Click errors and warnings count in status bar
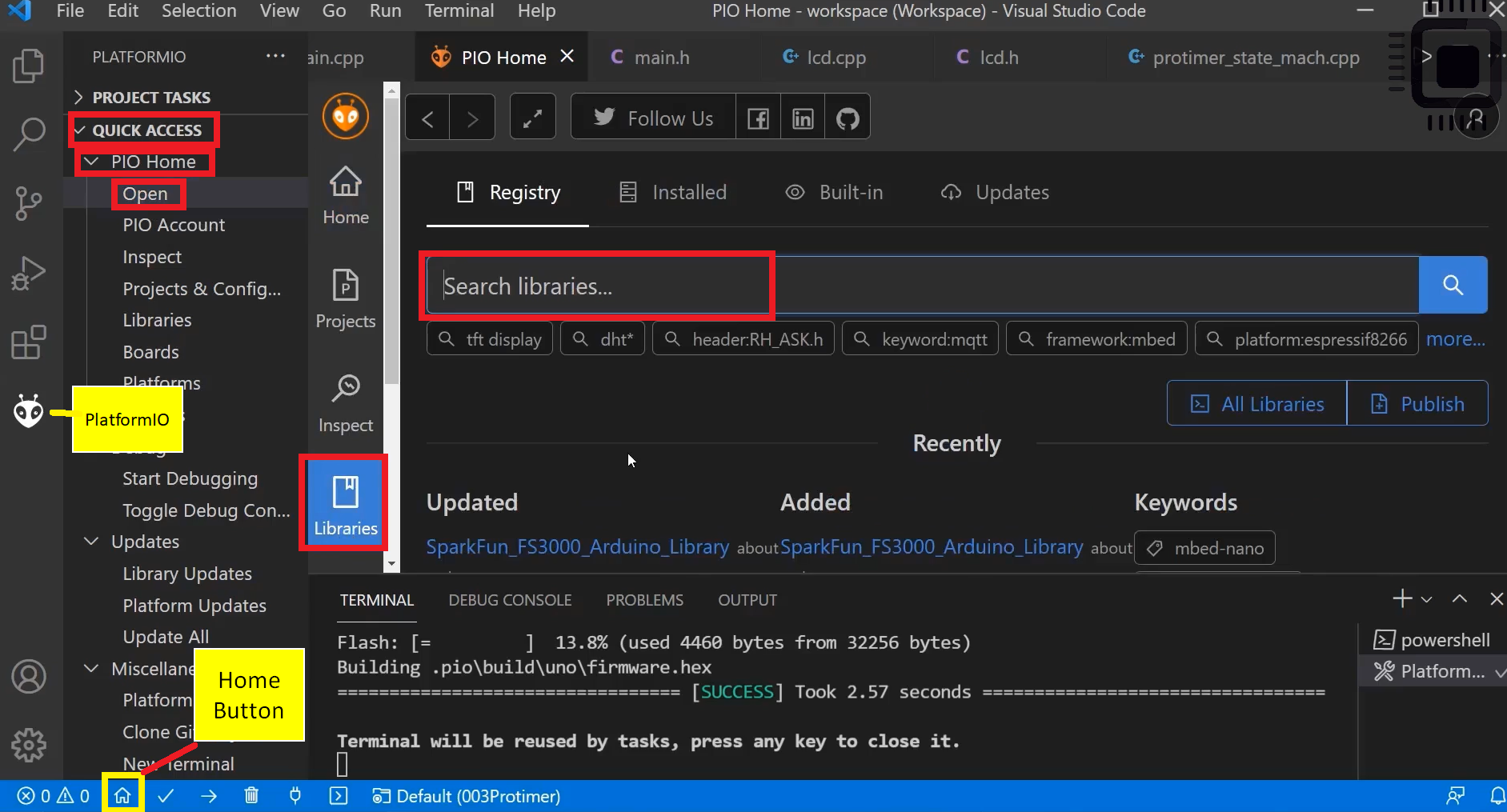 (54, 796)
